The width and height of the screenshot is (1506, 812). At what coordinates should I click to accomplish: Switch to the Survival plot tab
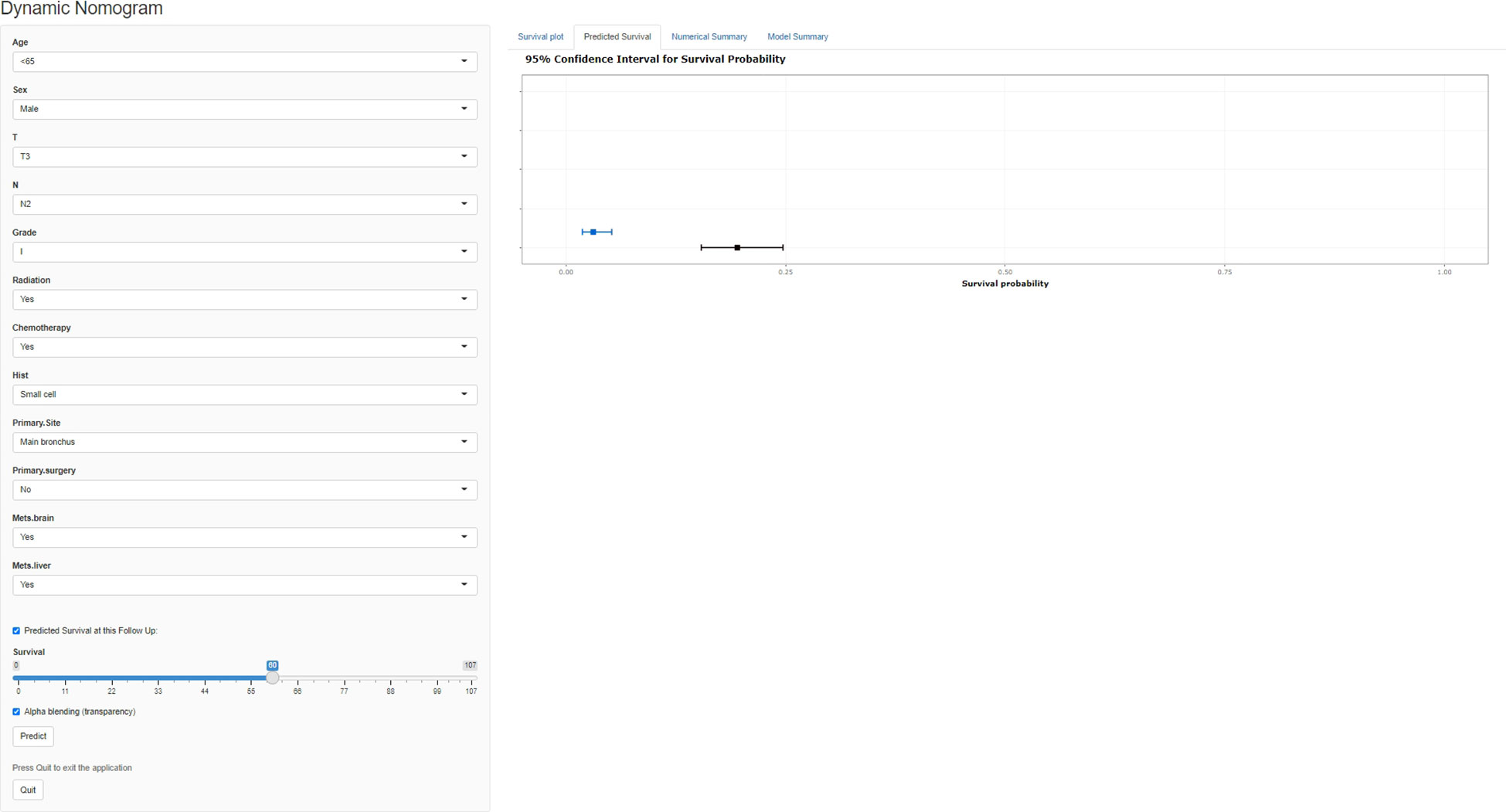pos(540,37)
